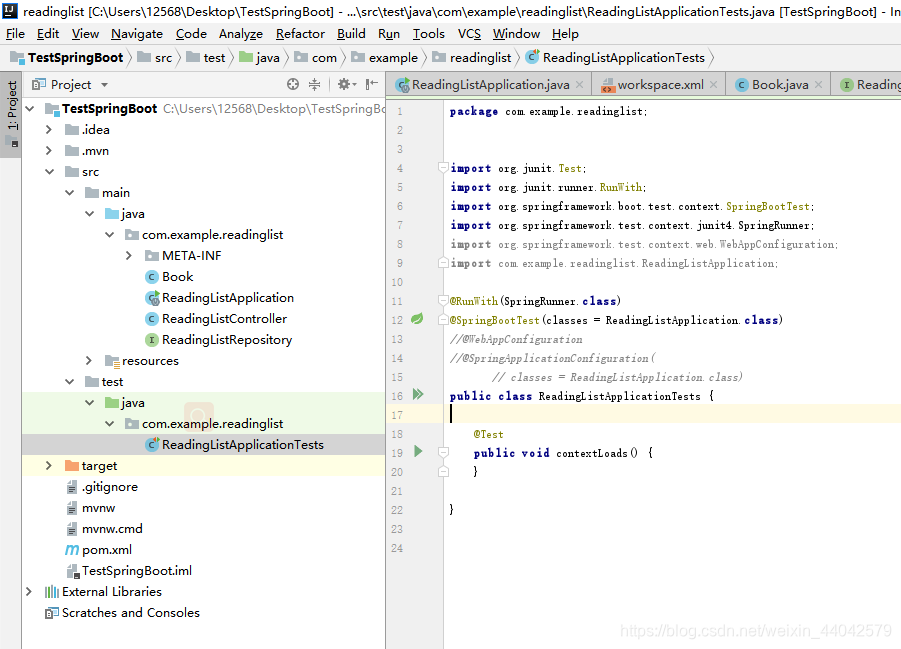Viewport: 901px width, 649px height.
Task: Select ReadingListApplicationTests in project tree
Action: pos(242,445)
